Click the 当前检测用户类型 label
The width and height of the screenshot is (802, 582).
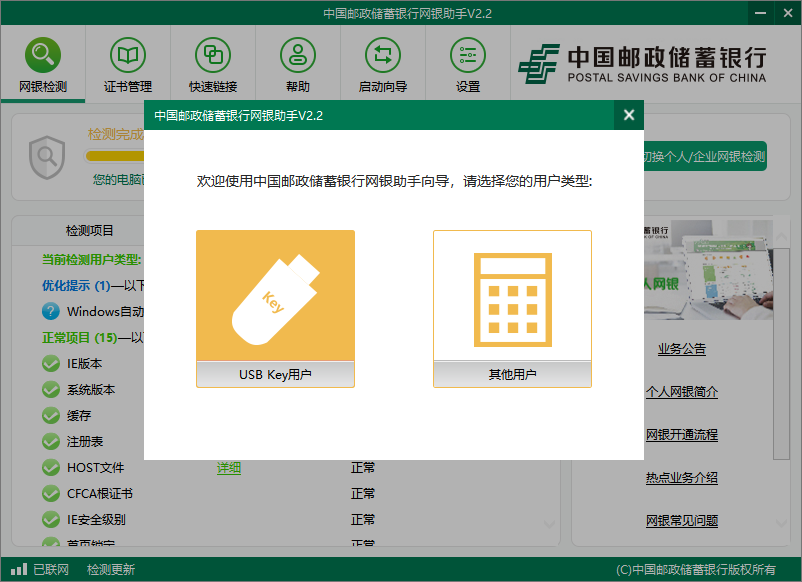click(92, 260)
